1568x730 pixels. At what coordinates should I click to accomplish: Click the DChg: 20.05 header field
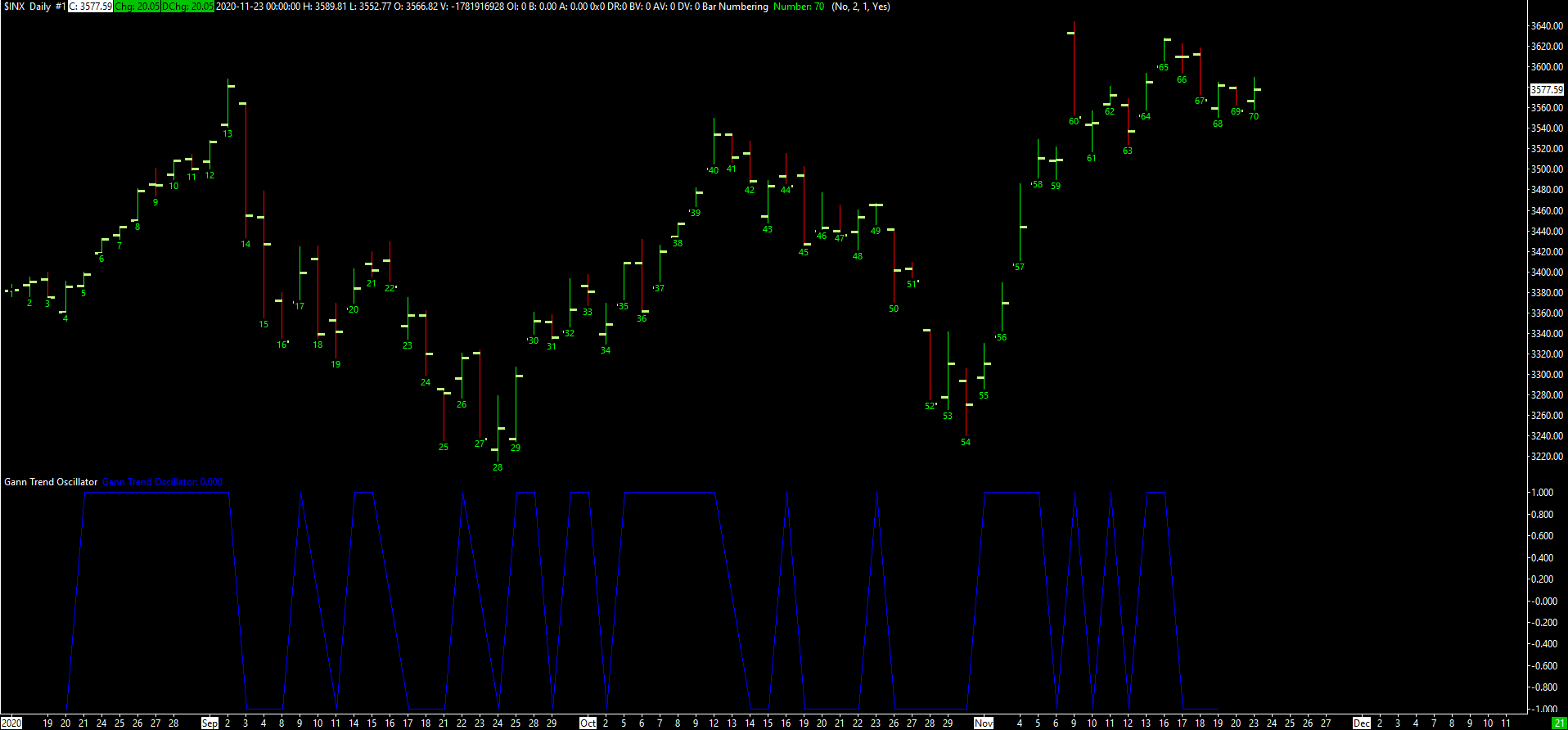click(187, 7)
